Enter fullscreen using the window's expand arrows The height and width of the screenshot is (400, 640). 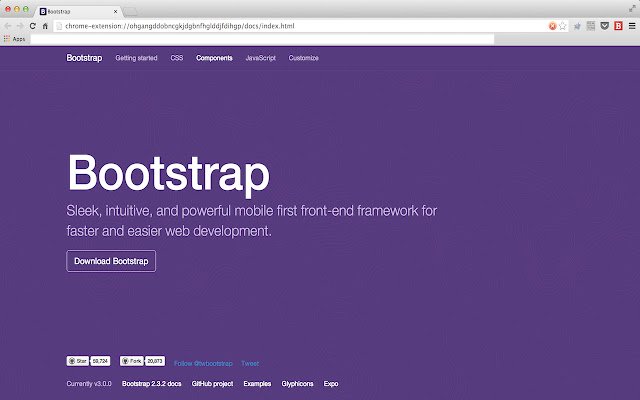coord(632,8)
